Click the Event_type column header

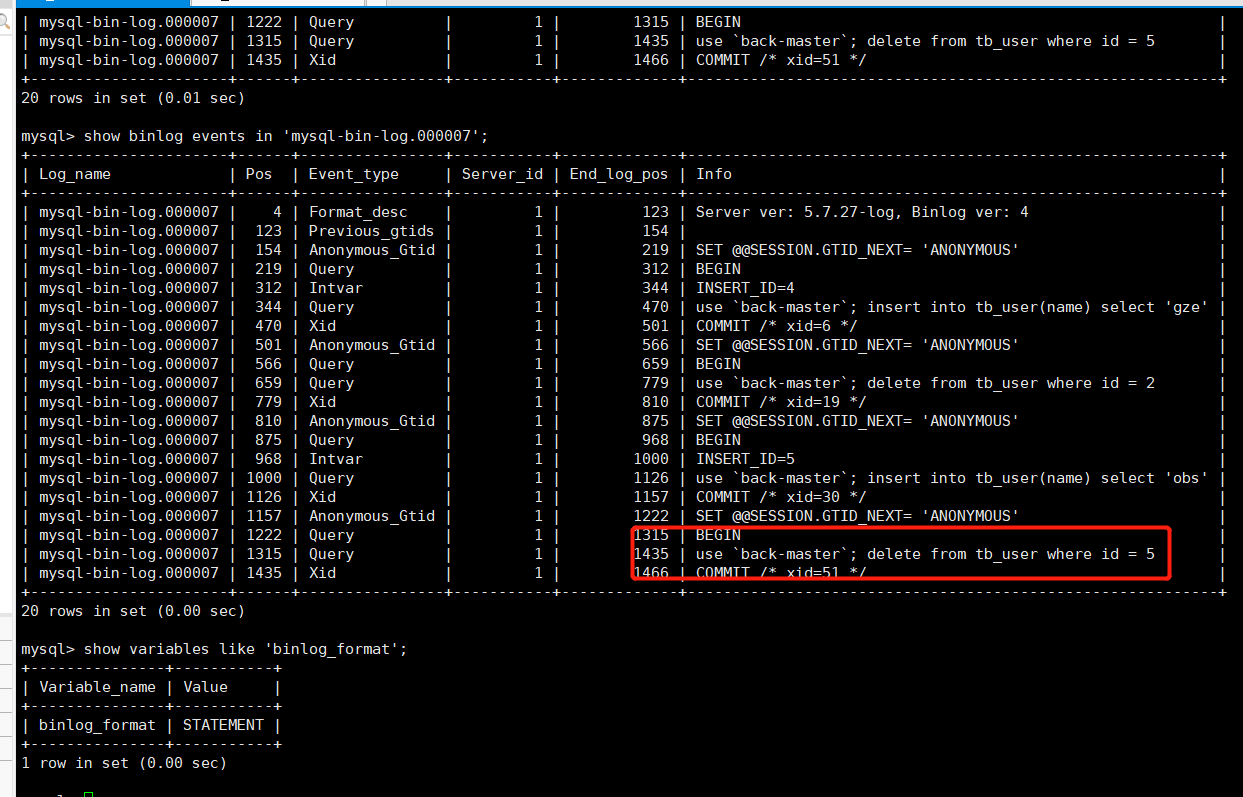pos(354,174)
